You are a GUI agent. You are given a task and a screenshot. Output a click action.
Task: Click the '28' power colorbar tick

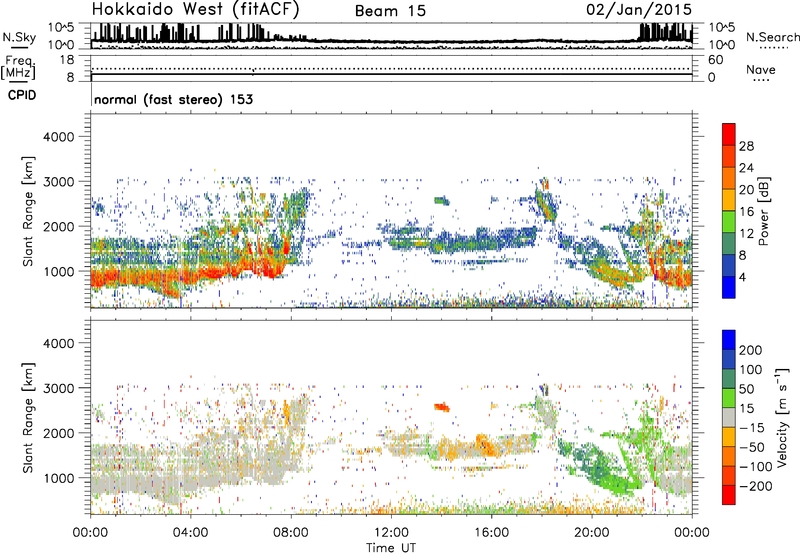coord(746,146)
